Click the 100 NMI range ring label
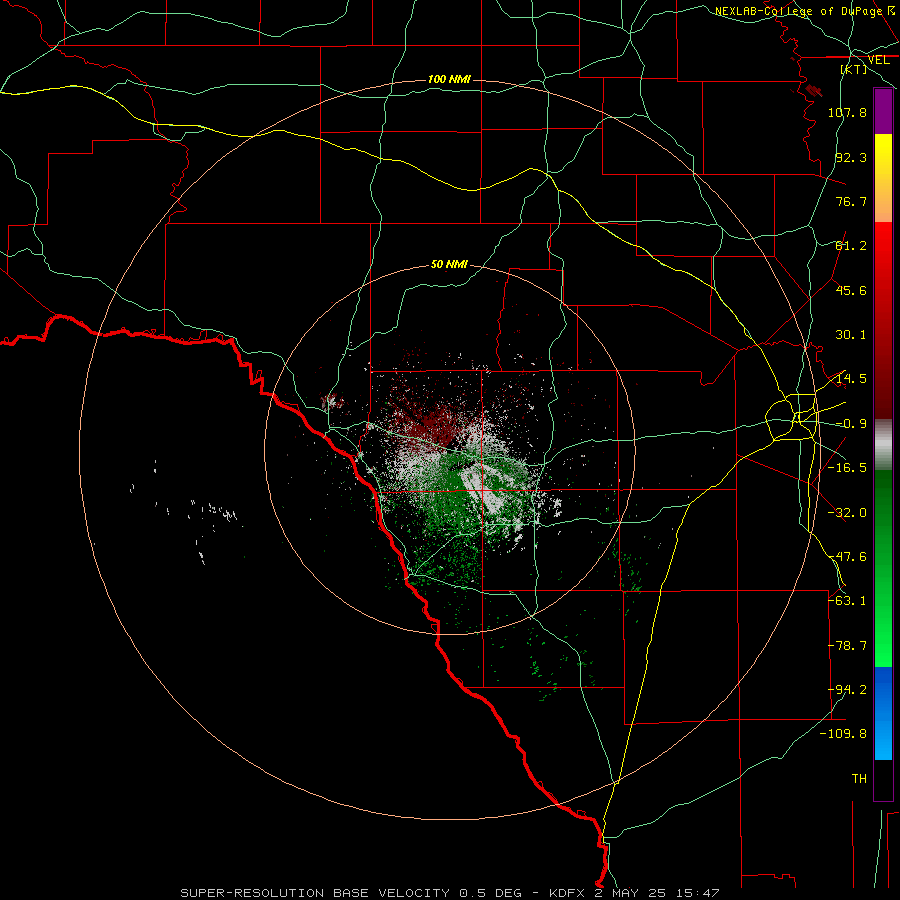 coord(449,79)
